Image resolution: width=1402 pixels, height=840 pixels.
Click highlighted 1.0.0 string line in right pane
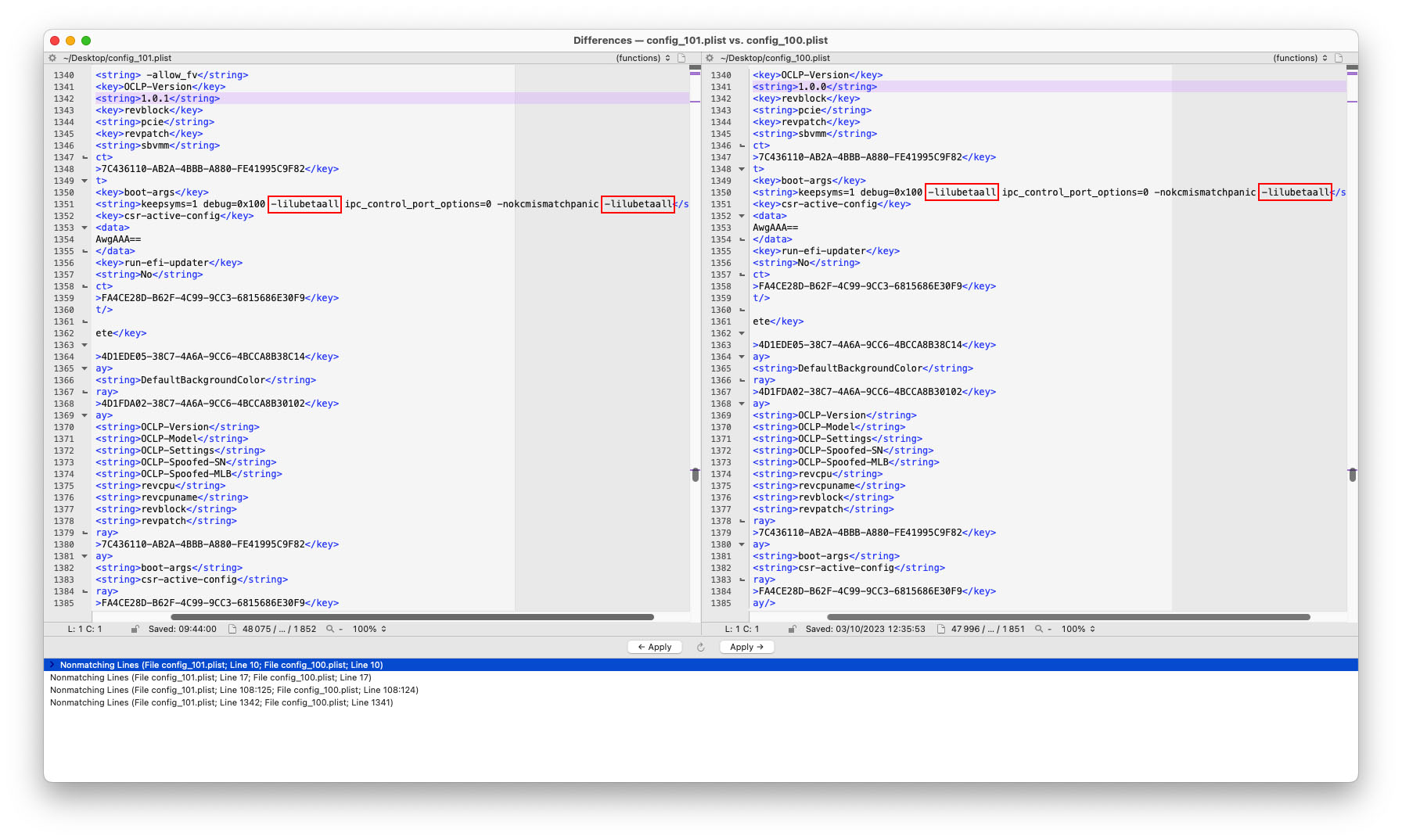[1049, 87]
